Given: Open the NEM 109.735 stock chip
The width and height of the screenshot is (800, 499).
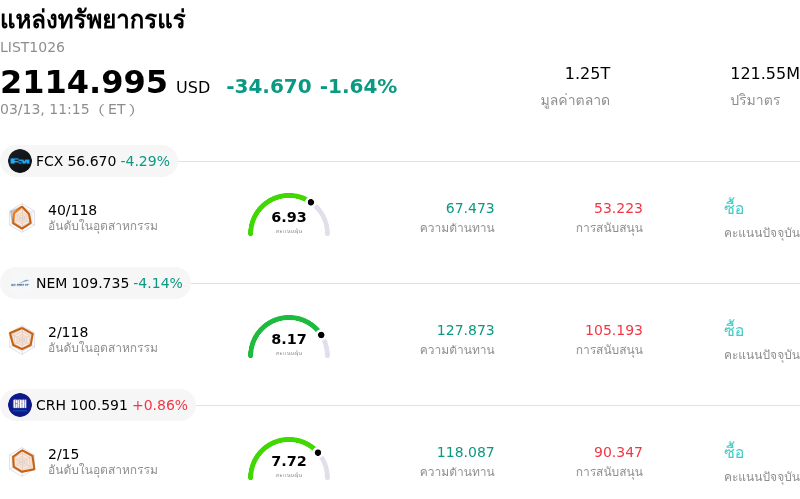Looking at the screenshot, I should (96, 283).
